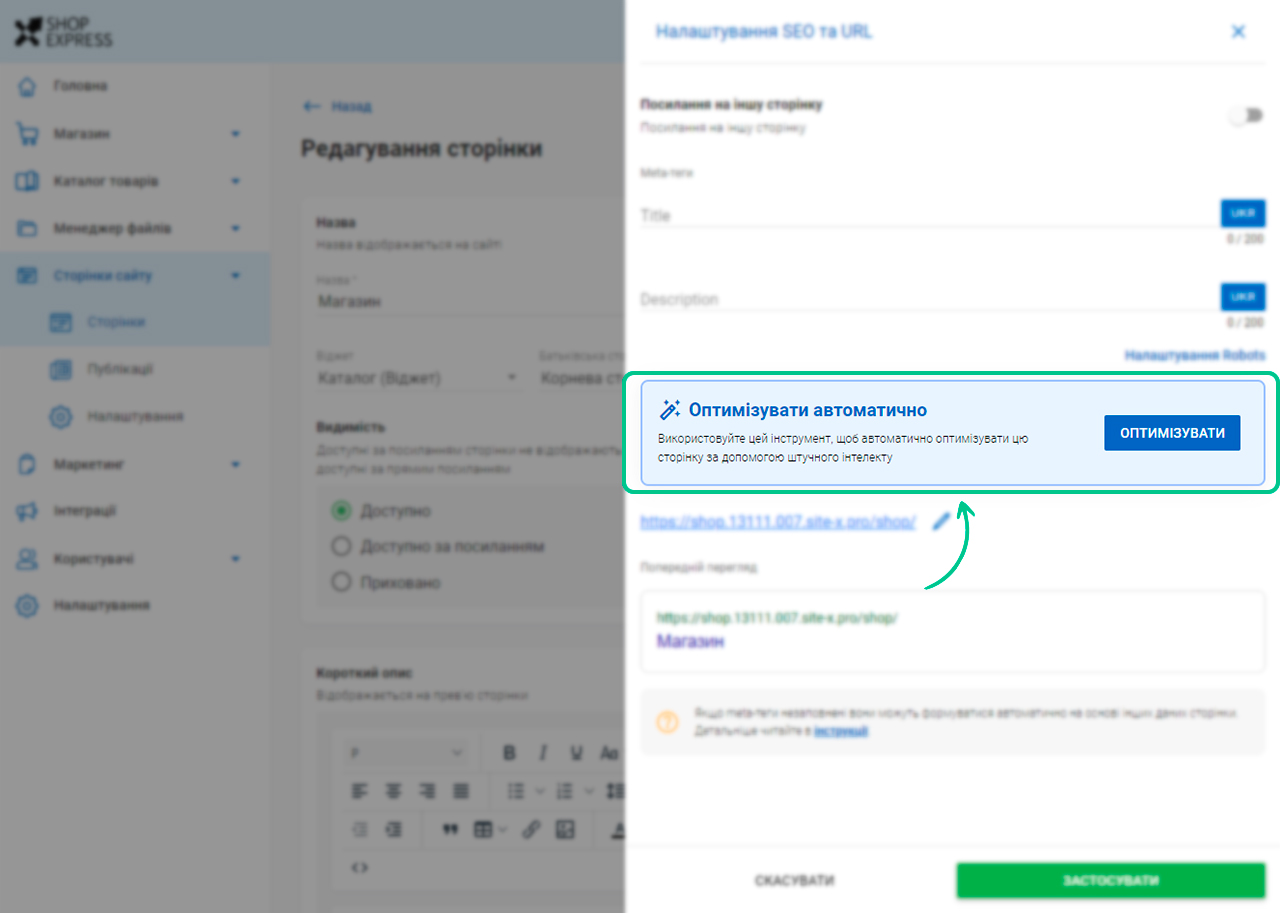Viewport: 1280px width, 913px height.
Task: Select the Доступно radio button
Action: (x=341, y=511)
